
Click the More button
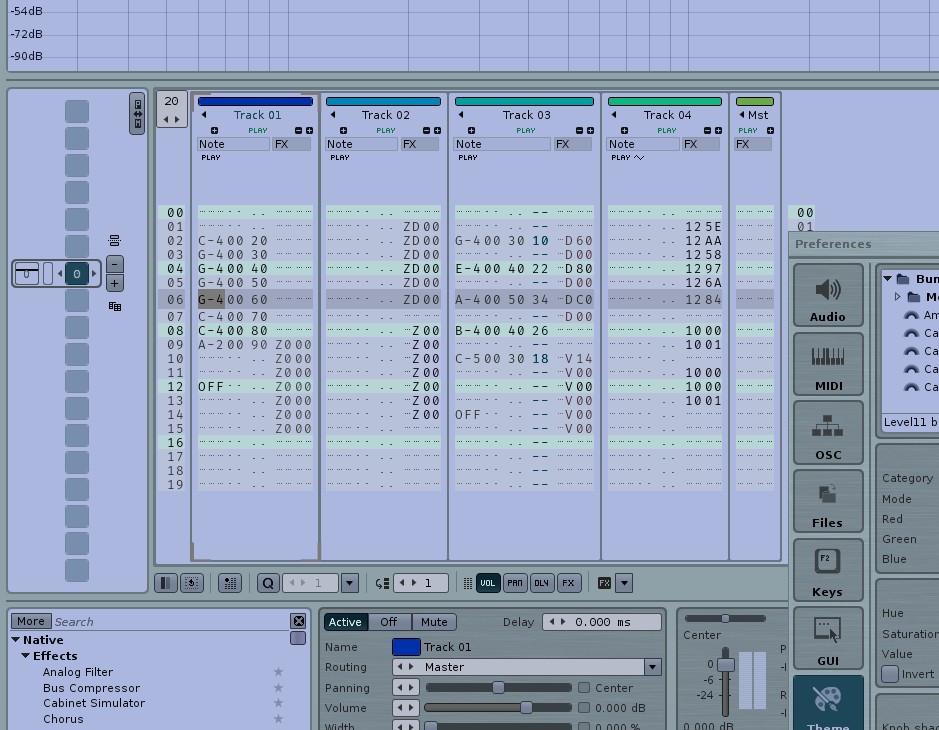coord(31,621)
